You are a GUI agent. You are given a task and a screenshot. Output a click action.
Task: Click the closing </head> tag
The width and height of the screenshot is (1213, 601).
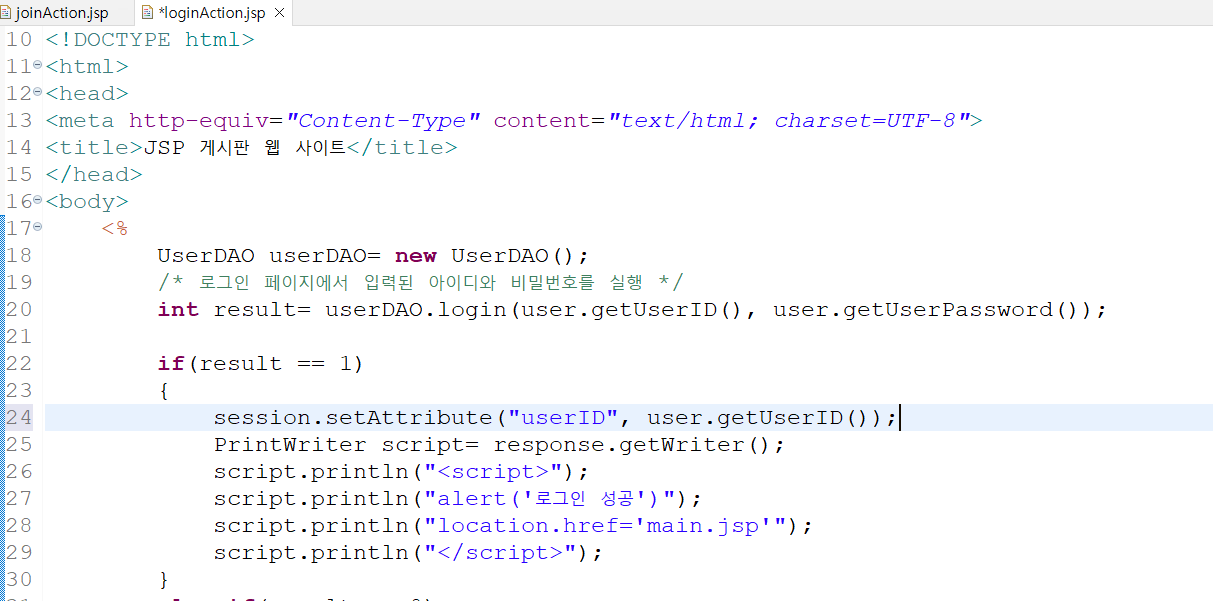click(x=94, y=175)
